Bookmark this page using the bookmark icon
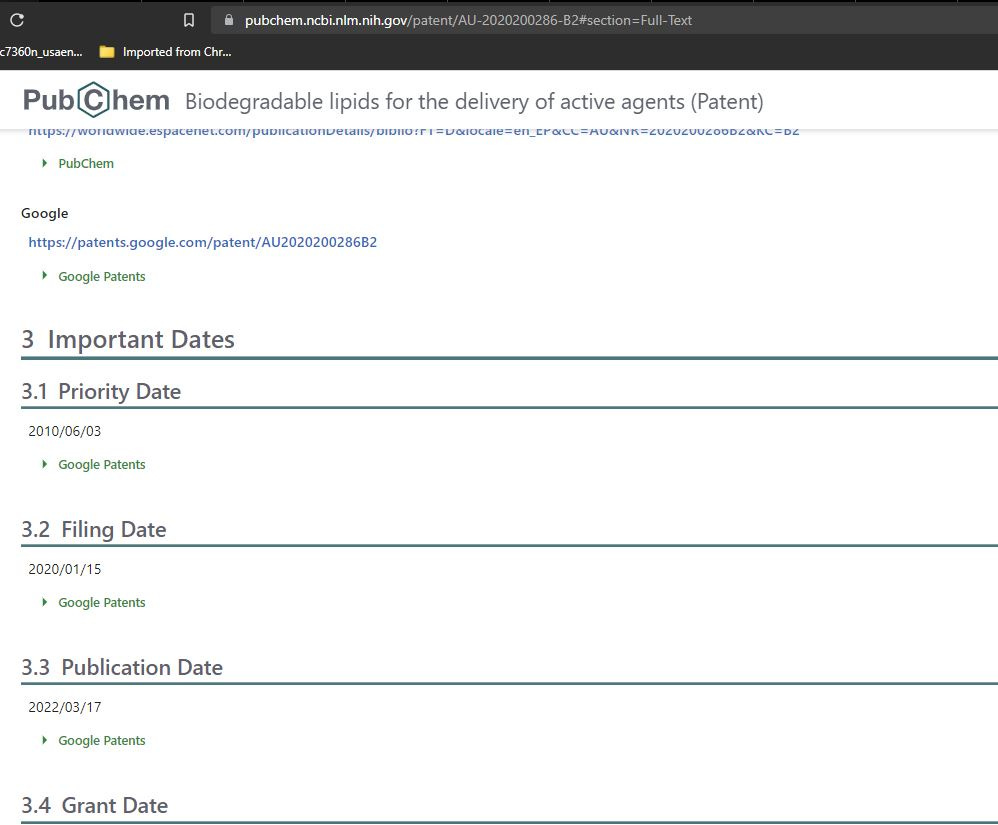998x825 pixels. 188,20
